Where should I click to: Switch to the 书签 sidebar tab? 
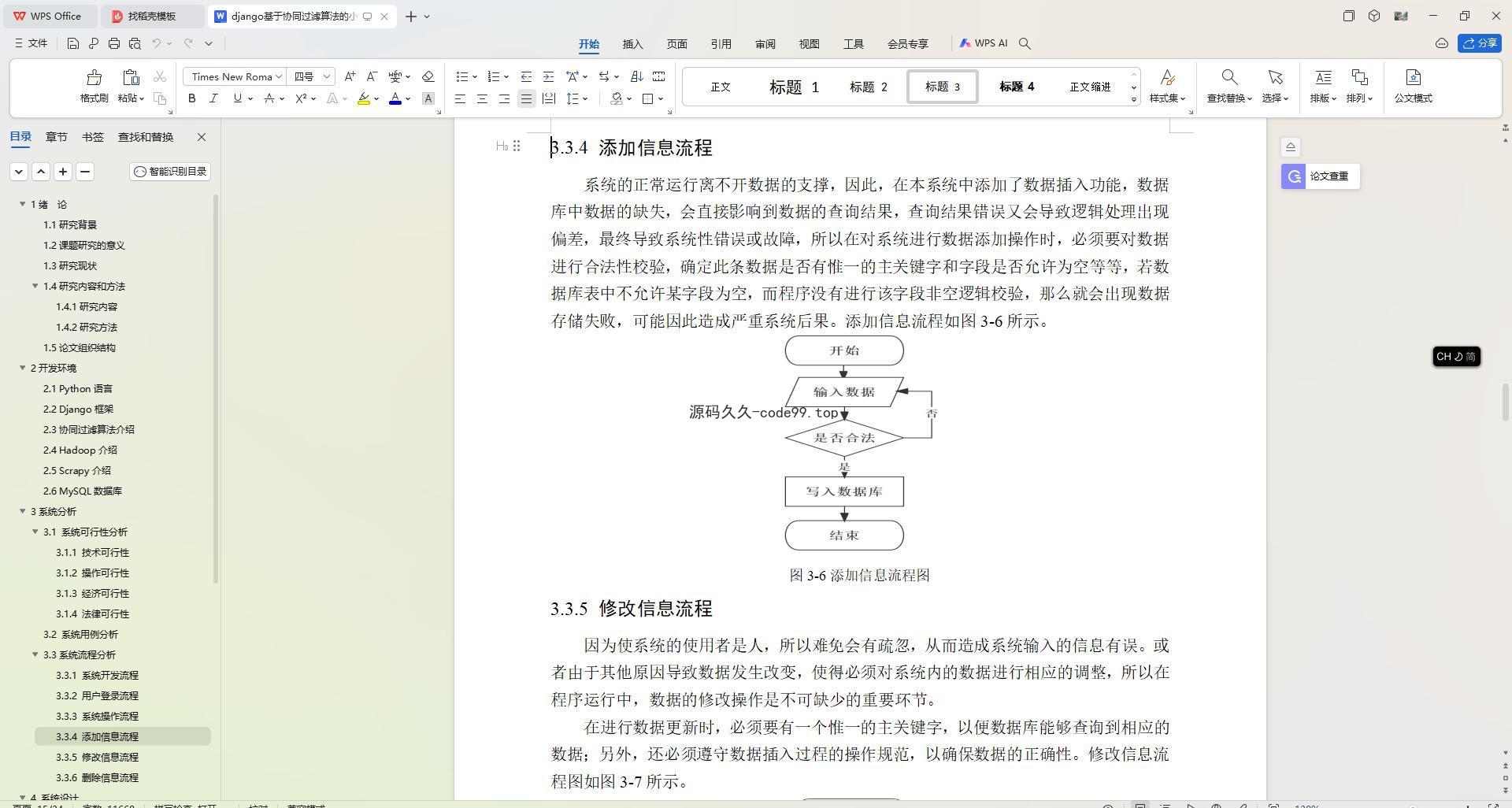[92, 137]
